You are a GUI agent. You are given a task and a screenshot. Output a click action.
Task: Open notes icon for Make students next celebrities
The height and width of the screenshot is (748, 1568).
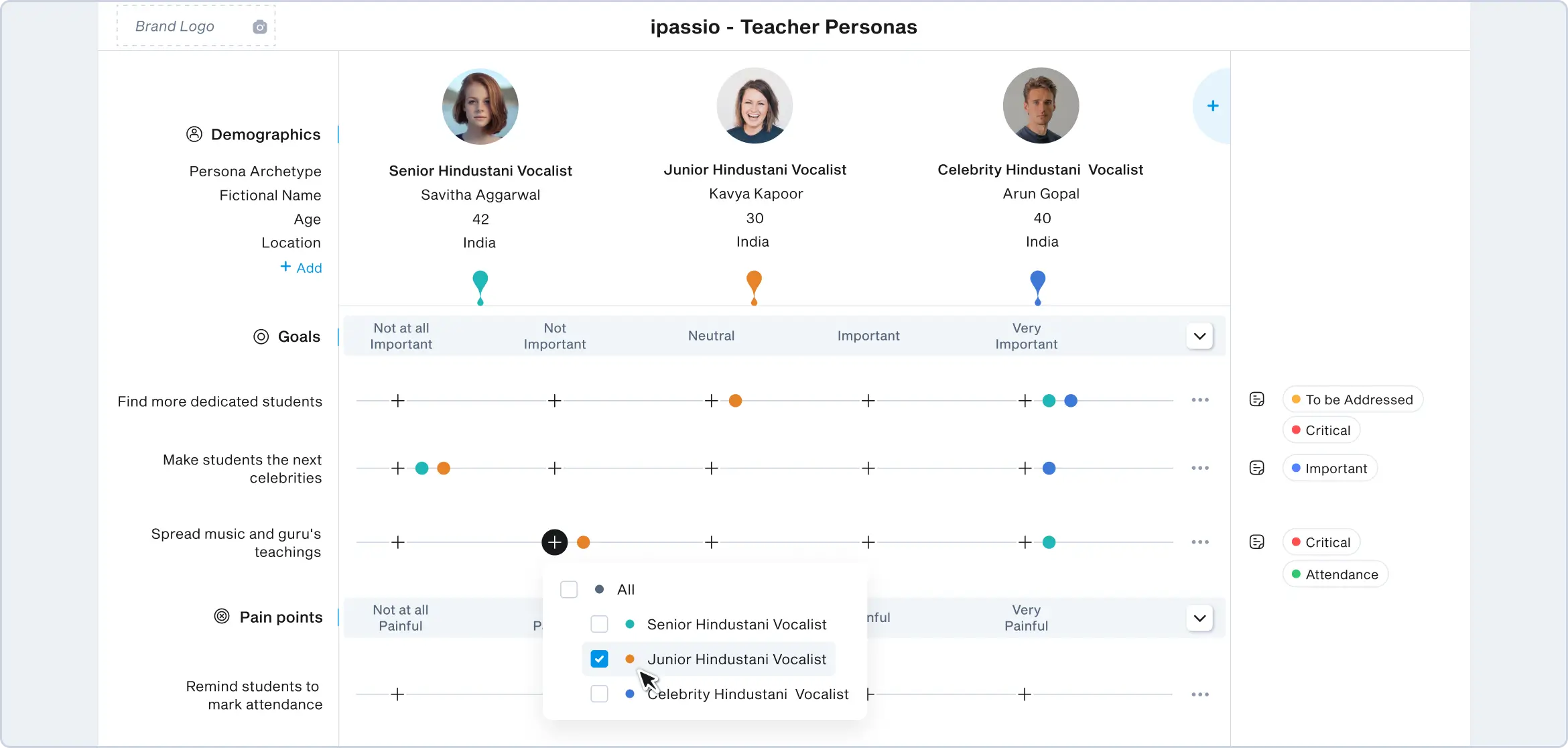pyautogui.click(x=1256, y=468)
